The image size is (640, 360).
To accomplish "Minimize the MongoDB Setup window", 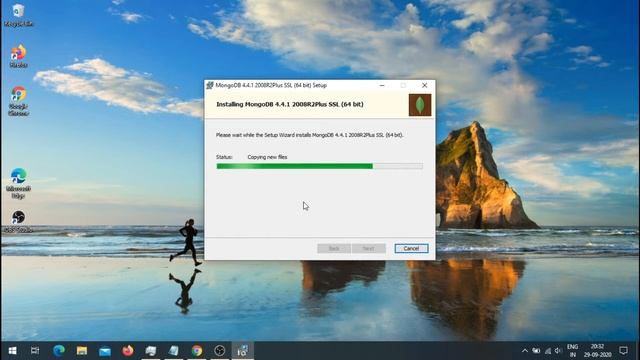I will click(382, 85).
